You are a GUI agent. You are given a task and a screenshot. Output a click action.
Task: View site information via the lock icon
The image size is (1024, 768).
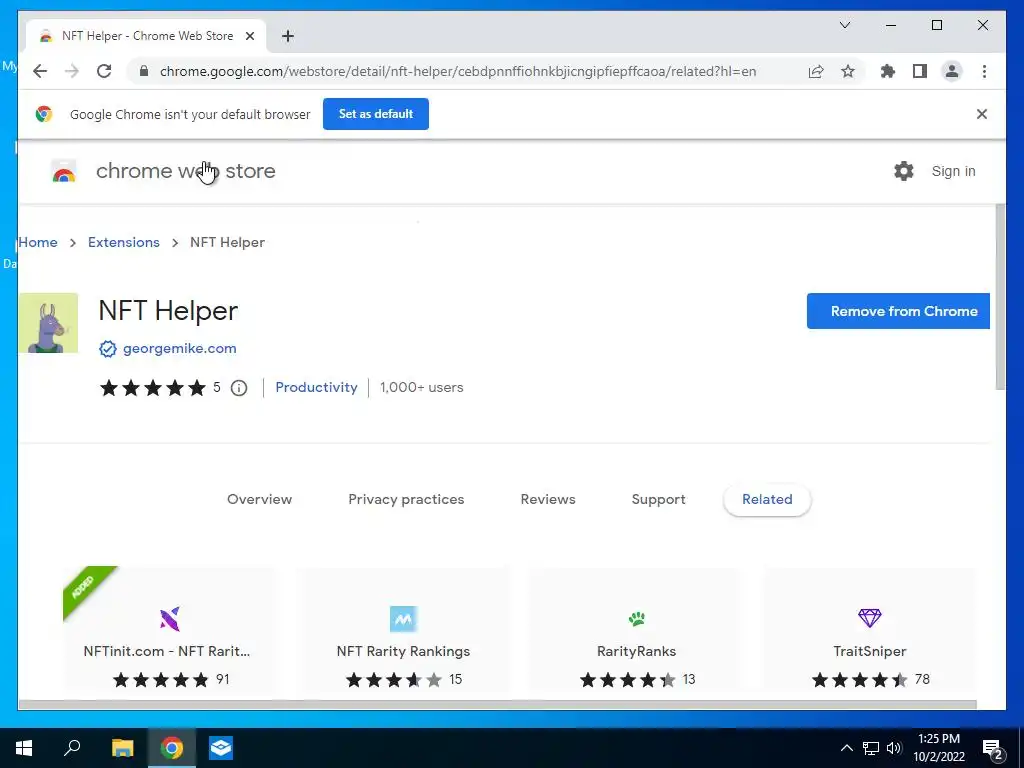[144, 71]
